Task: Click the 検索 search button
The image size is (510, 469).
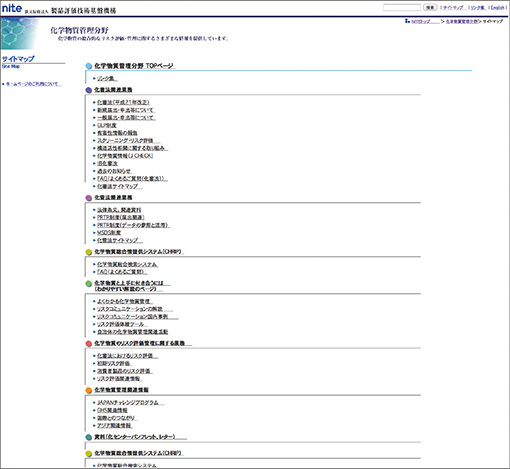Action: coord(430,7)
